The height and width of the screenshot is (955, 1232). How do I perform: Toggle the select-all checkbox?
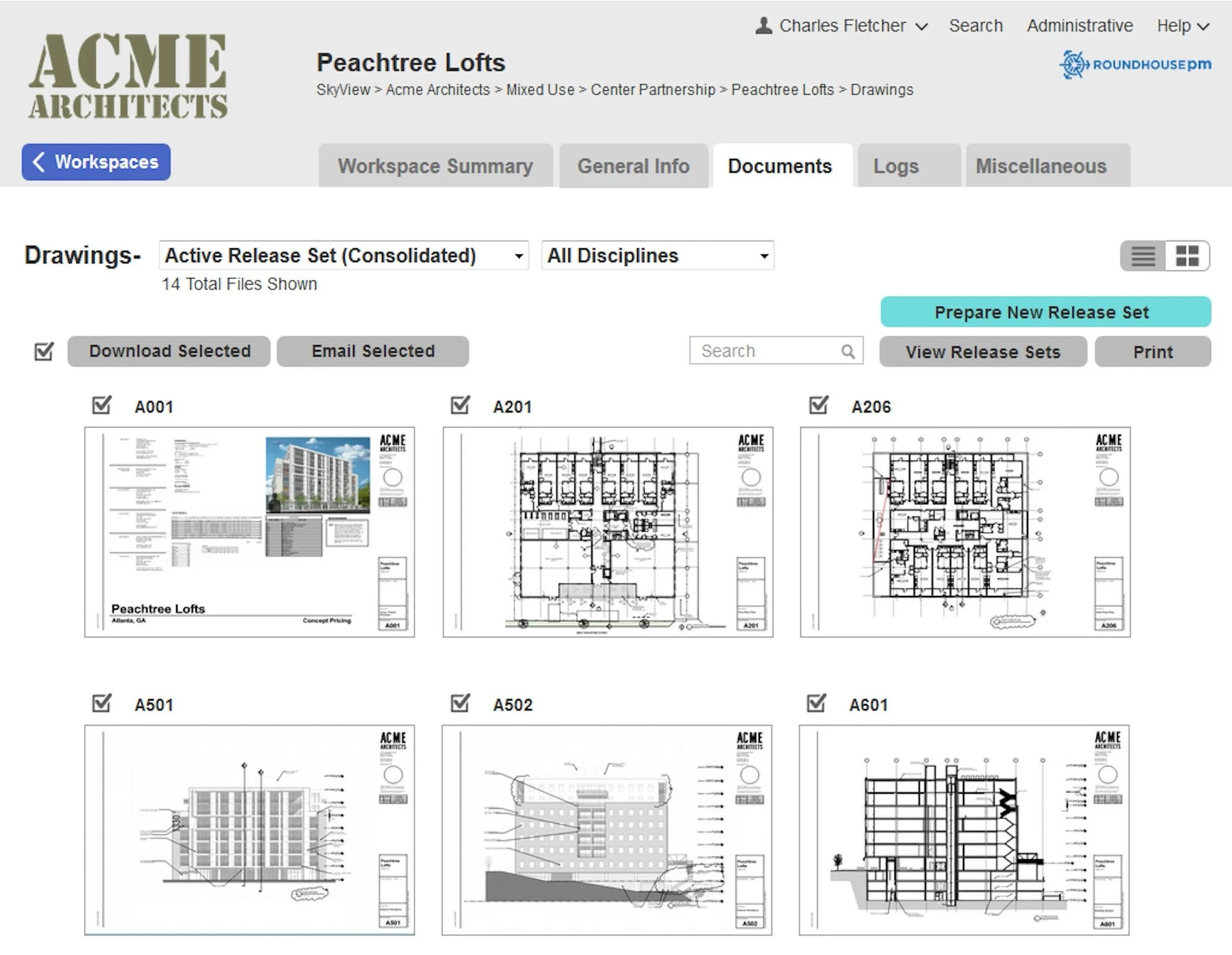(44, 351)
